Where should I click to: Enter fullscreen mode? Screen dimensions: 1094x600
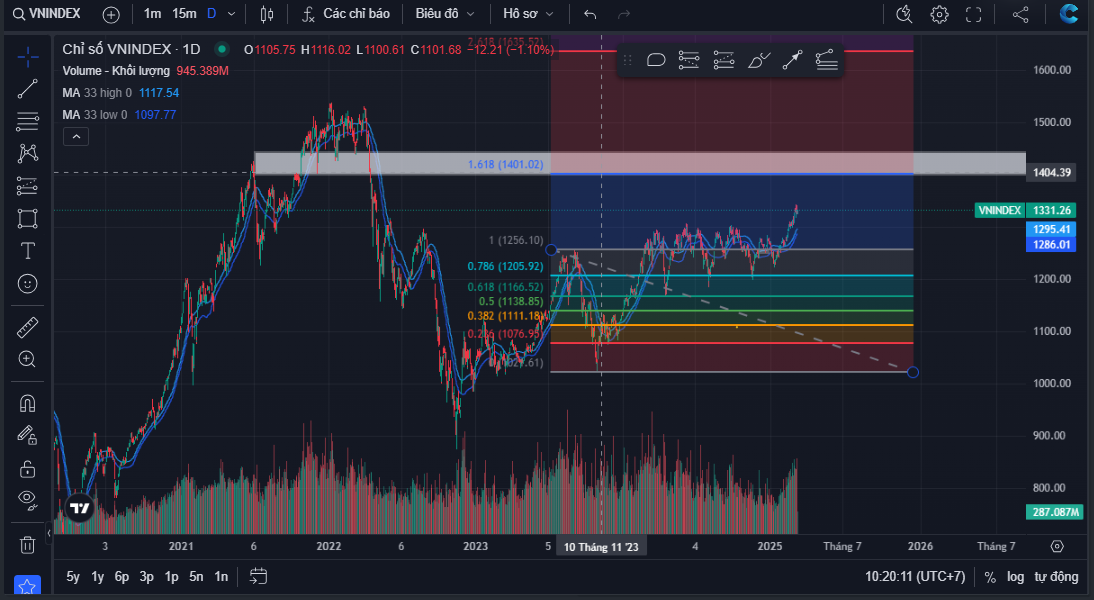tap(973, 14)
